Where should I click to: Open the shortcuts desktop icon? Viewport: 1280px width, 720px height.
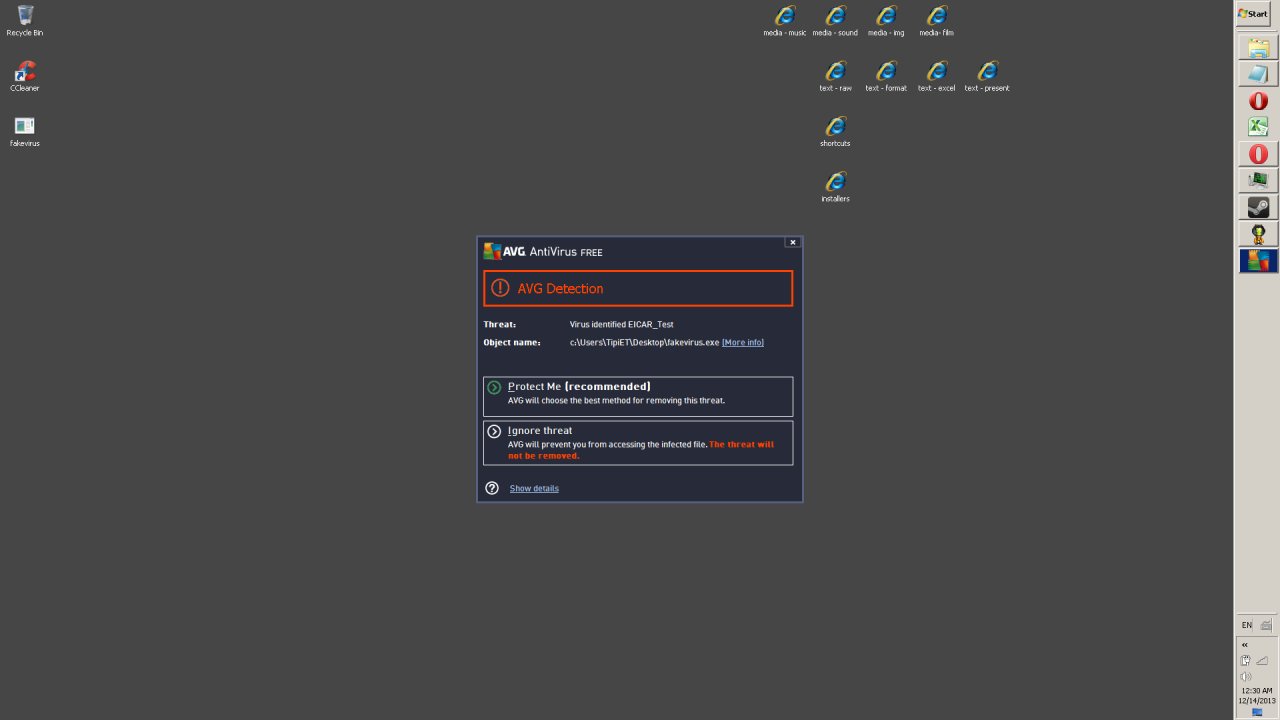[x=835, y=131]
